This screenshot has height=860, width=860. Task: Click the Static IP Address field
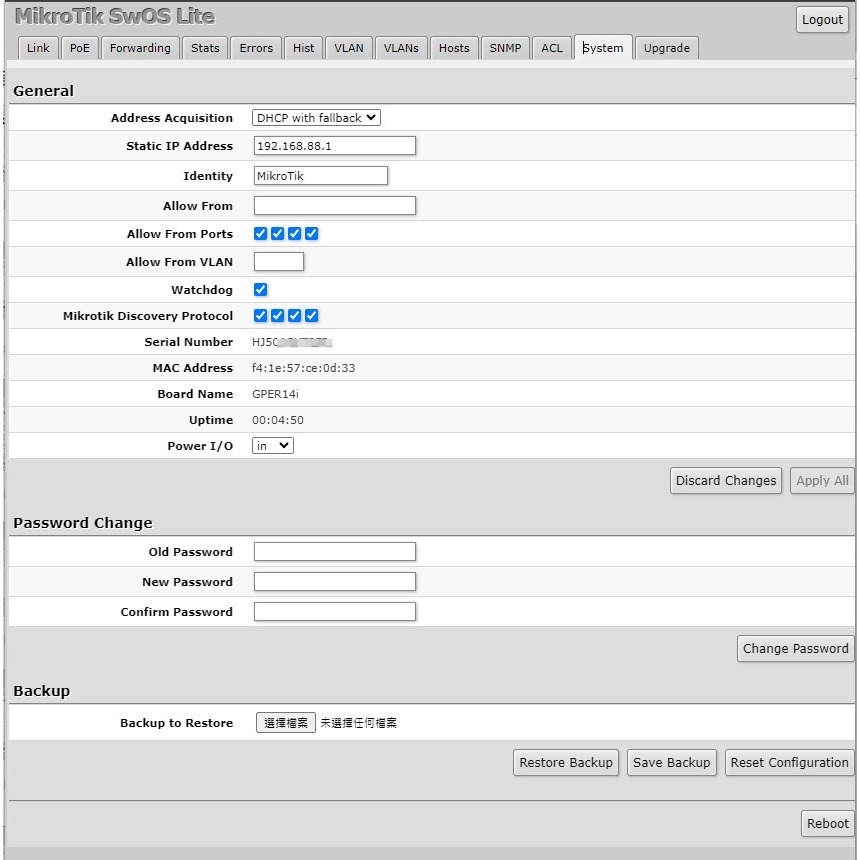click(x=335, y=146)
